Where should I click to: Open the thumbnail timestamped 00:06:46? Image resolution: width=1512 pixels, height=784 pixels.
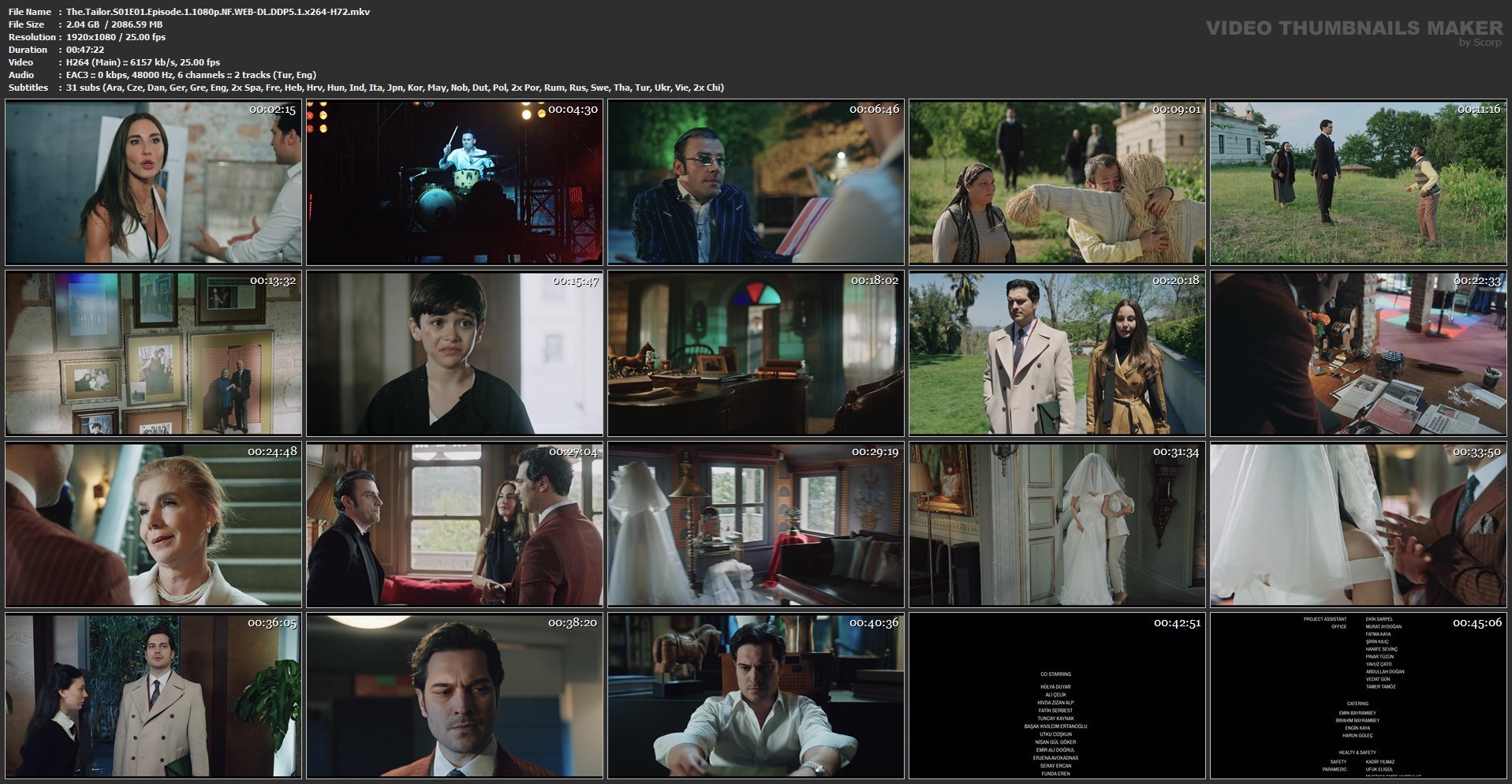tap(756, 182)
